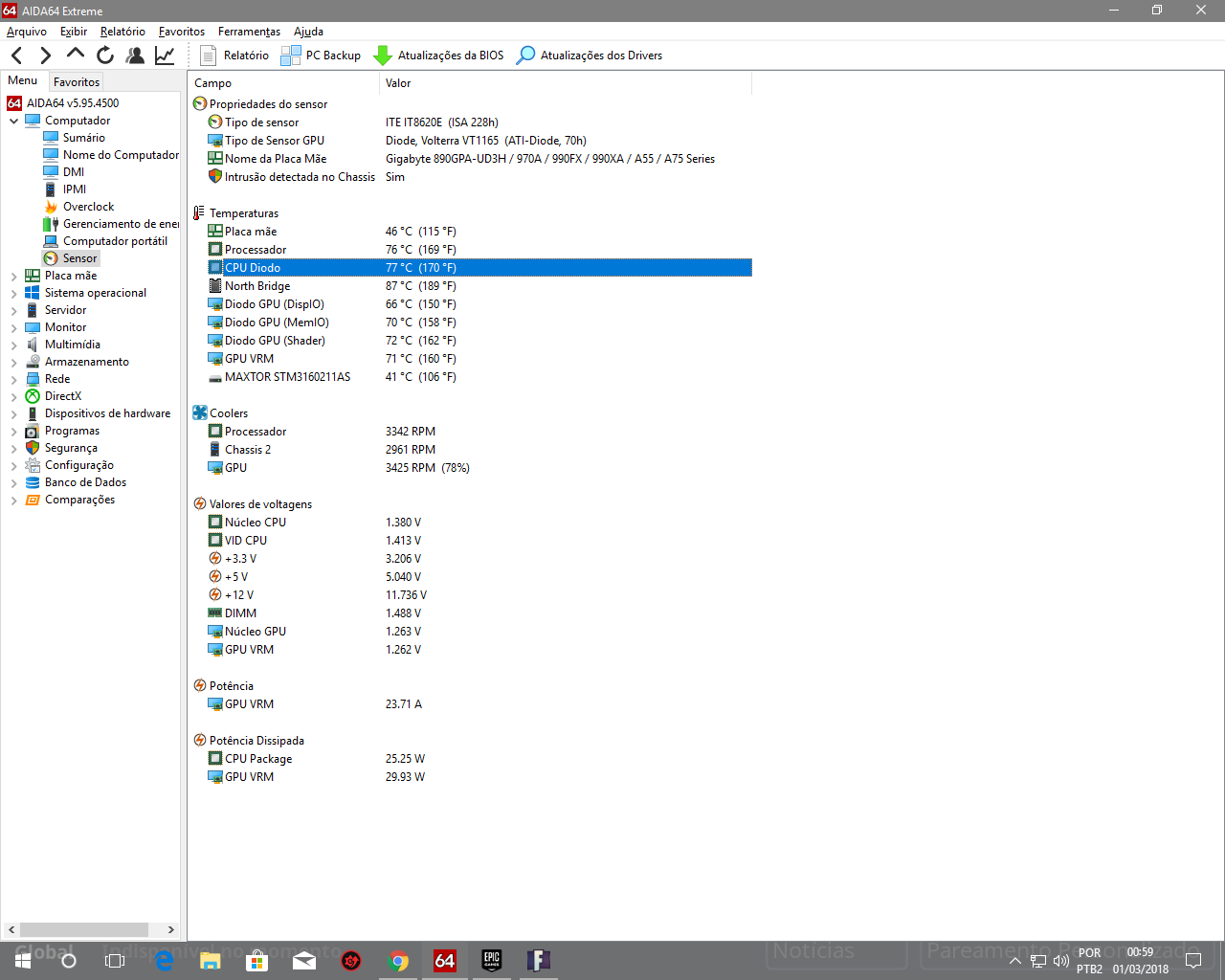Select the CPU Diodo temperature row
The image size is (1225, 980).
pyautogui.click(x=479, y=268)
